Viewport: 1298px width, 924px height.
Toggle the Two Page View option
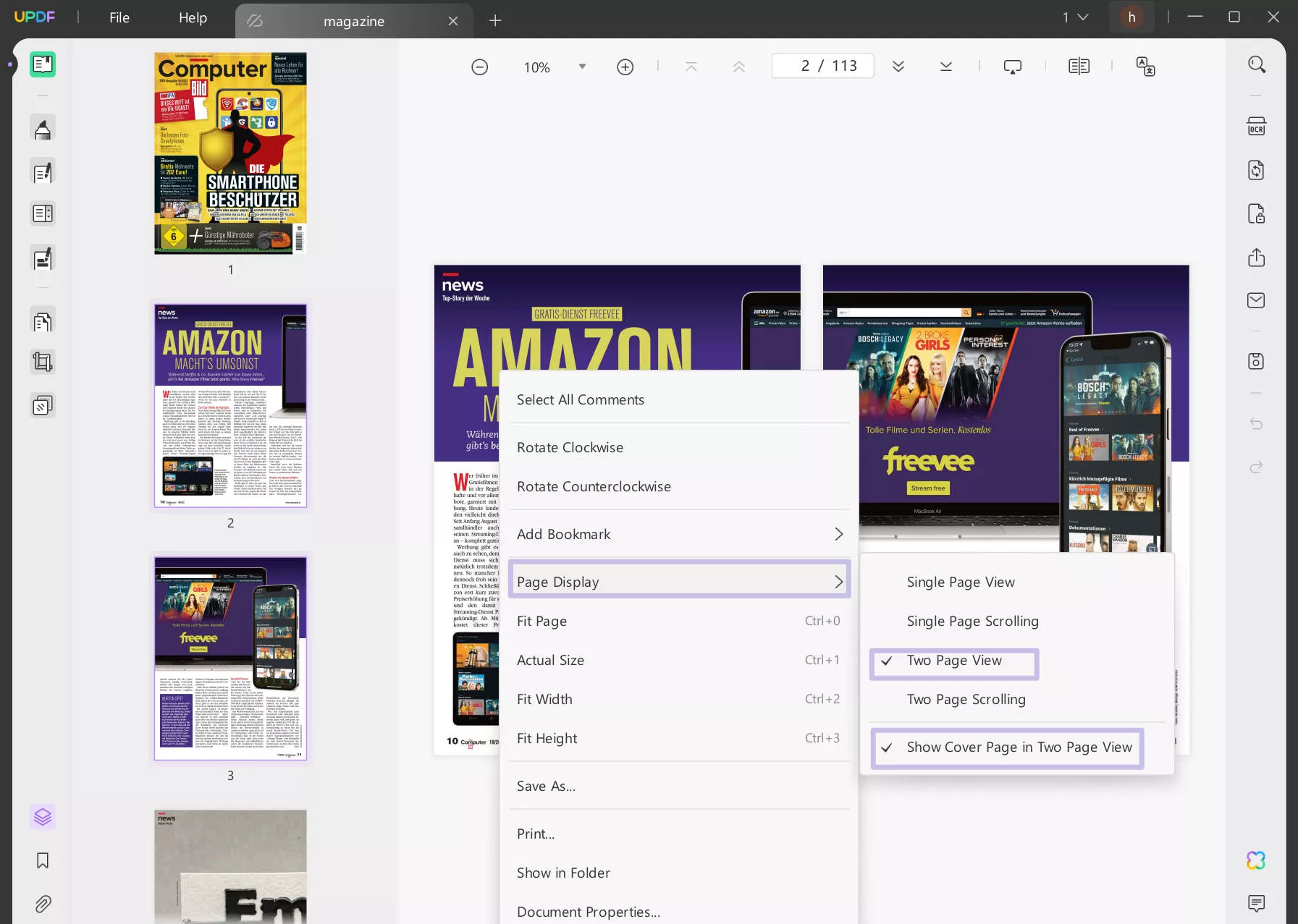tap(953, 661)
